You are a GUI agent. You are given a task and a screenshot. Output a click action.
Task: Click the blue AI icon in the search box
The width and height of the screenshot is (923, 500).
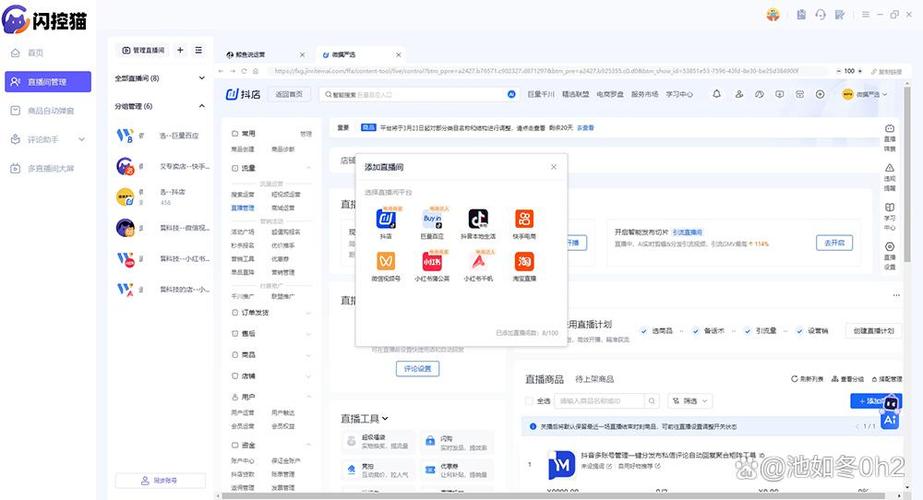coord(512,94)
